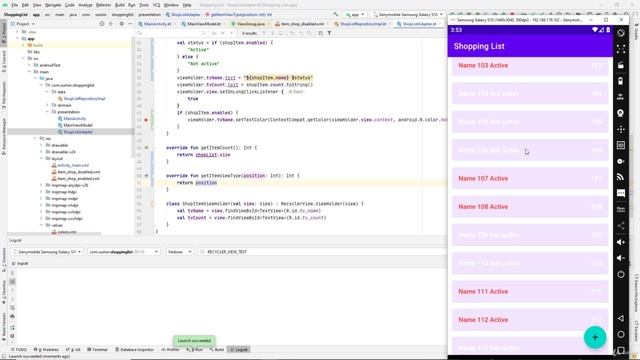This screenshot has height=360, width=640.
Task: Click the Project panel horizontal scrollbar
Action: (x=55, y=234)
